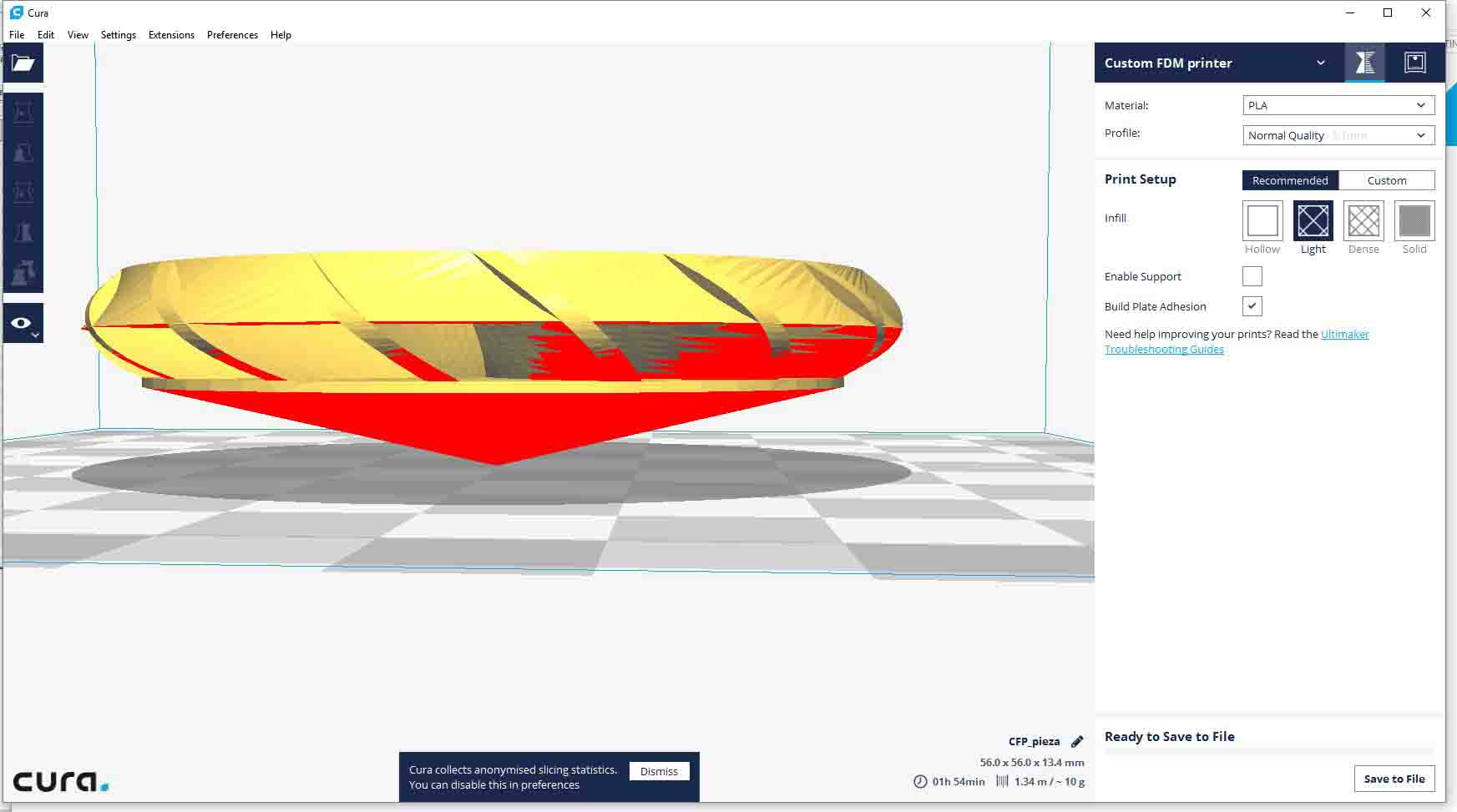Minimize the Cura window
Image resolution: width=1457 pixels, height=812 pixels.
point(1350,13)
